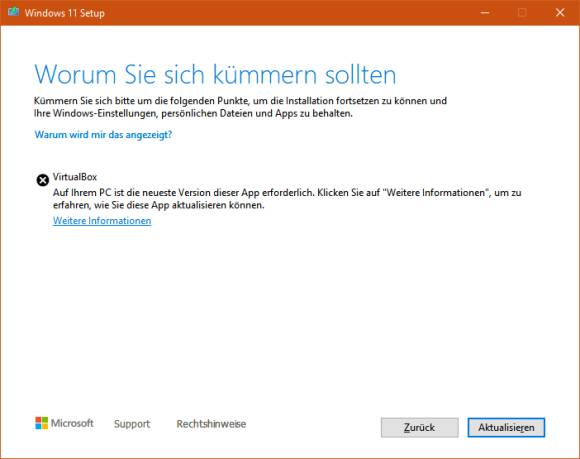Click the Microsoft logo
The image size is (580, 459).
[64, 423]
